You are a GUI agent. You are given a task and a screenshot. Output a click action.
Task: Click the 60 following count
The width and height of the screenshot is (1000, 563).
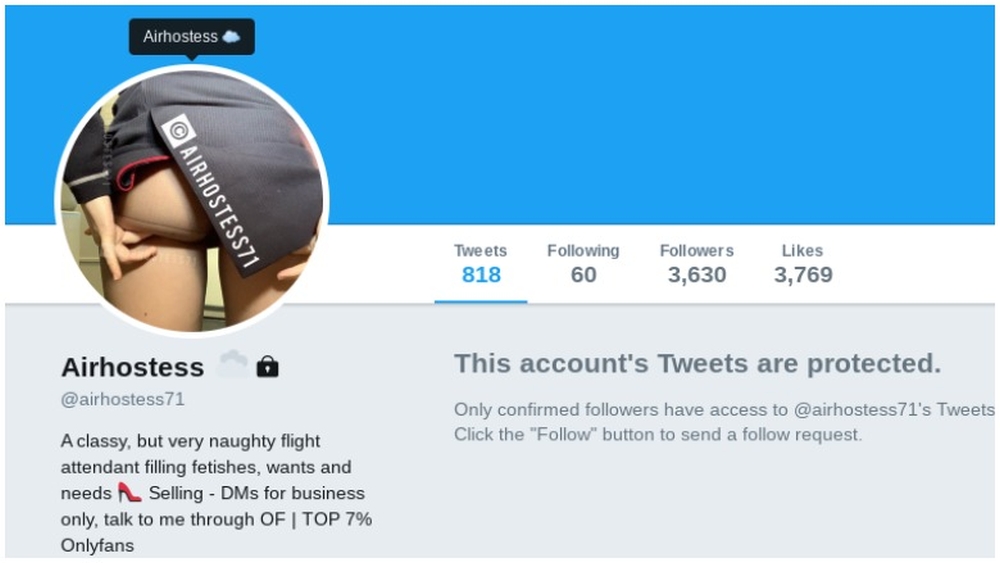[x=583, y=275]
